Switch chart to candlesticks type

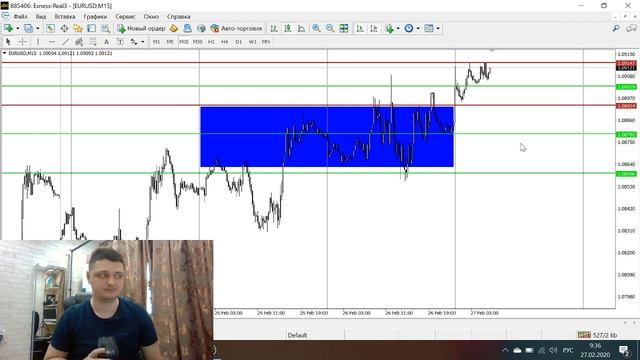pos(288,28)
